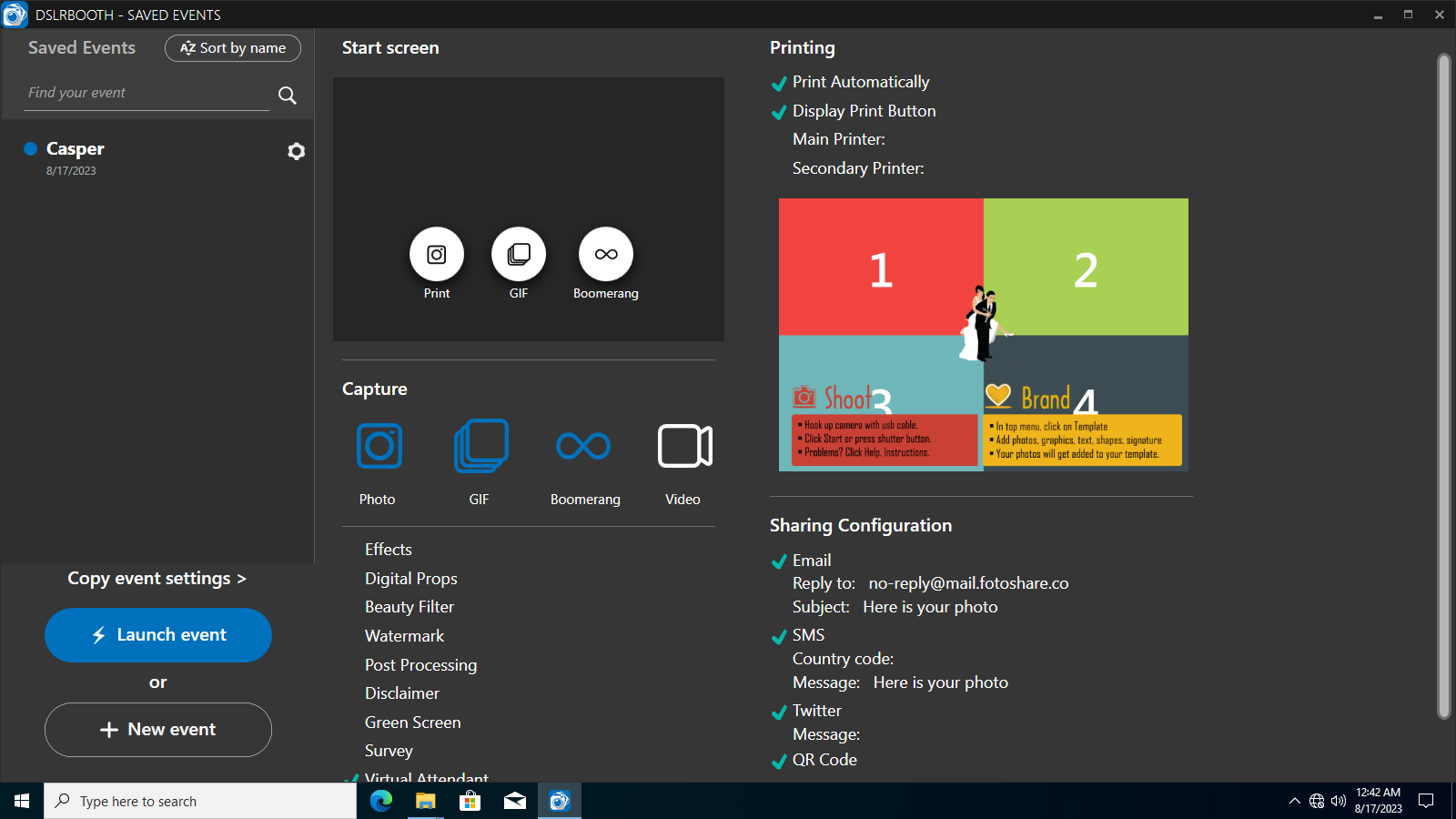Toggle the Print Automatically checkmark
This screenshot has width=1456, height=819.
click(779, 84)
